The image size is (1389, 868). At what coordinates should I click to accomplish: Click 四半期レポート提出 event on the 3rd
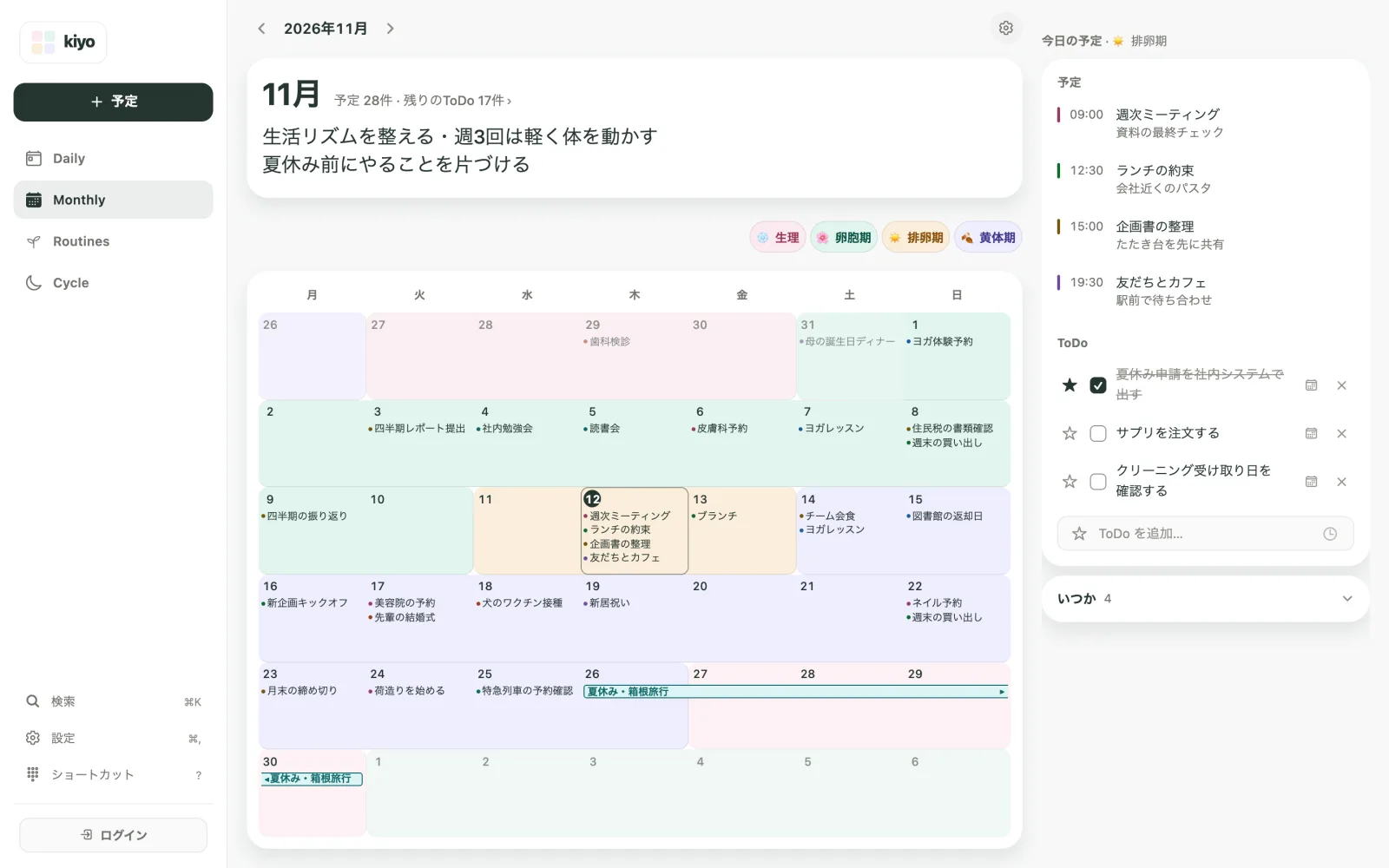(417, 429)
